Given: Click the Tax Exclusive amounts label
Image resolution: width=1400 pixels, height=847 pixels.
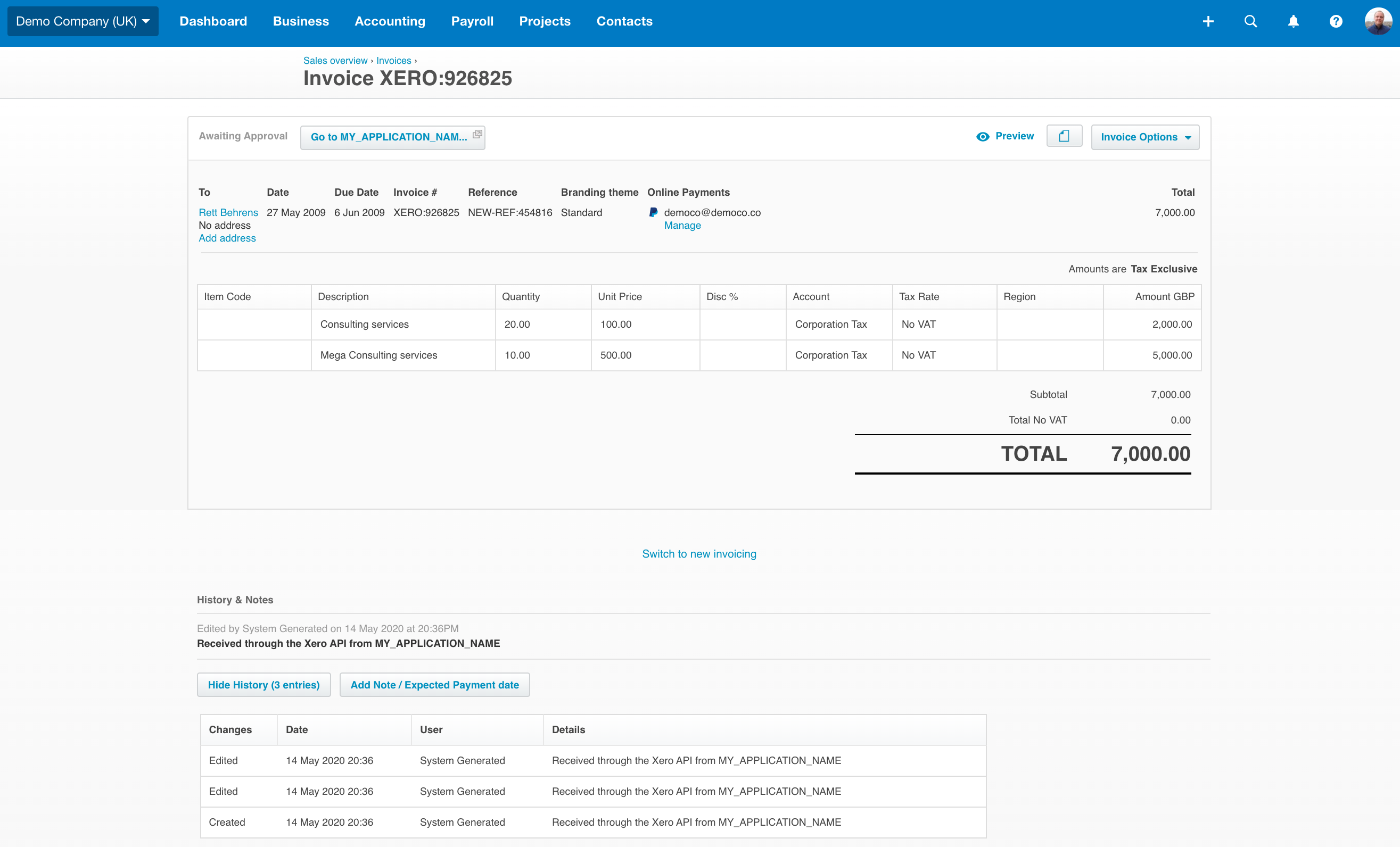Looking at the screenshot, I should tap(1164, 269).
